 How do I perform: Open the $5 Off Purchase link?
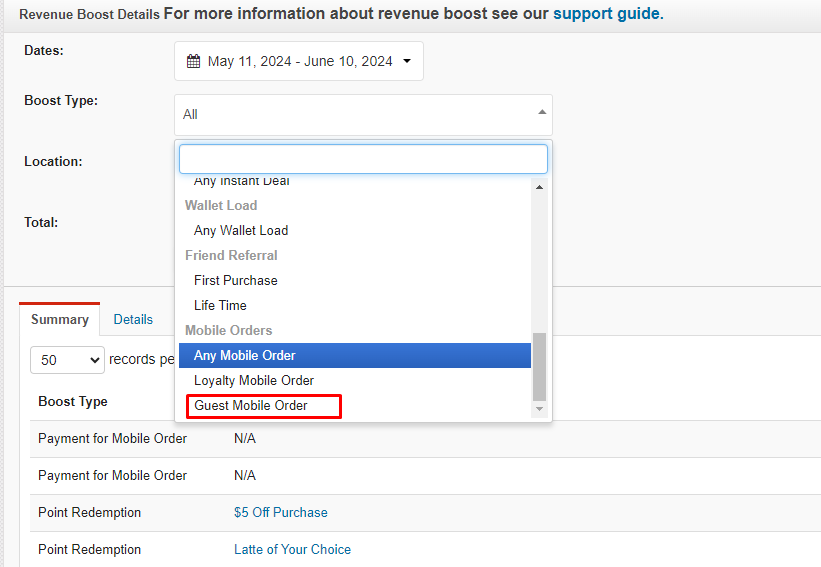pyautogui.click(x=281, y=512)
